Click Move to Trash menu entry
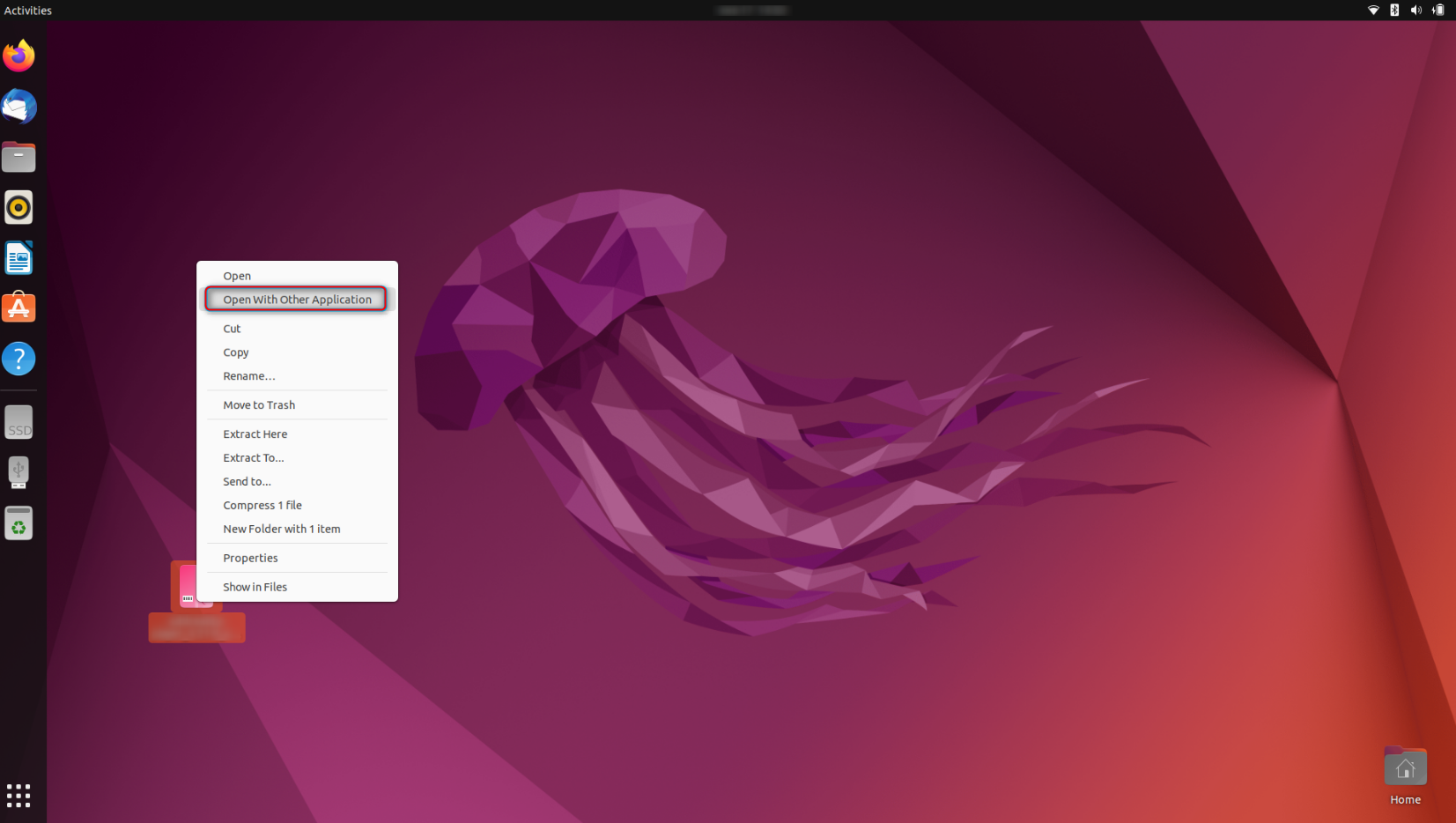 tap(259, 405)
